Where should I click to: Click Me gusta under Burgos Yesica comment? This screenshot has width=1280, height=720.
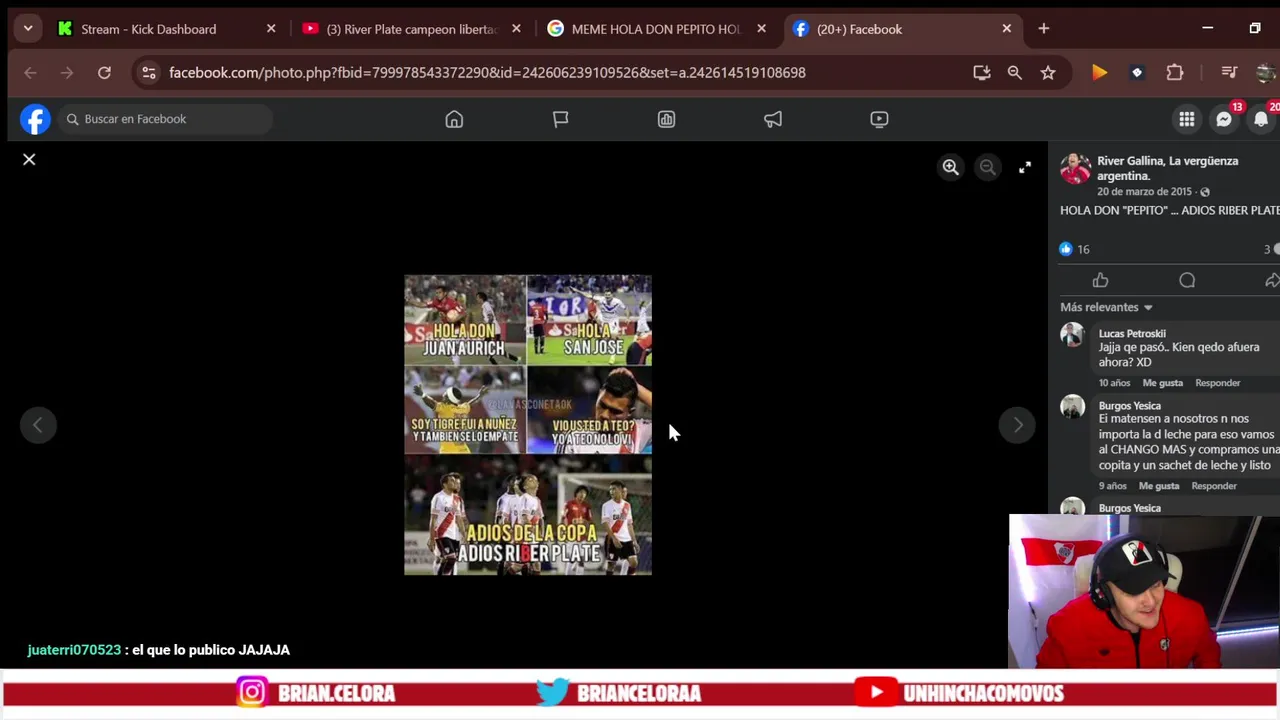tap(1159, 486)
